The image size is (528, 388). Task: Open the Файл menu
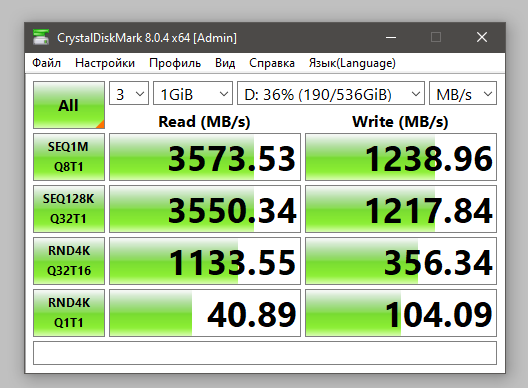46,63
